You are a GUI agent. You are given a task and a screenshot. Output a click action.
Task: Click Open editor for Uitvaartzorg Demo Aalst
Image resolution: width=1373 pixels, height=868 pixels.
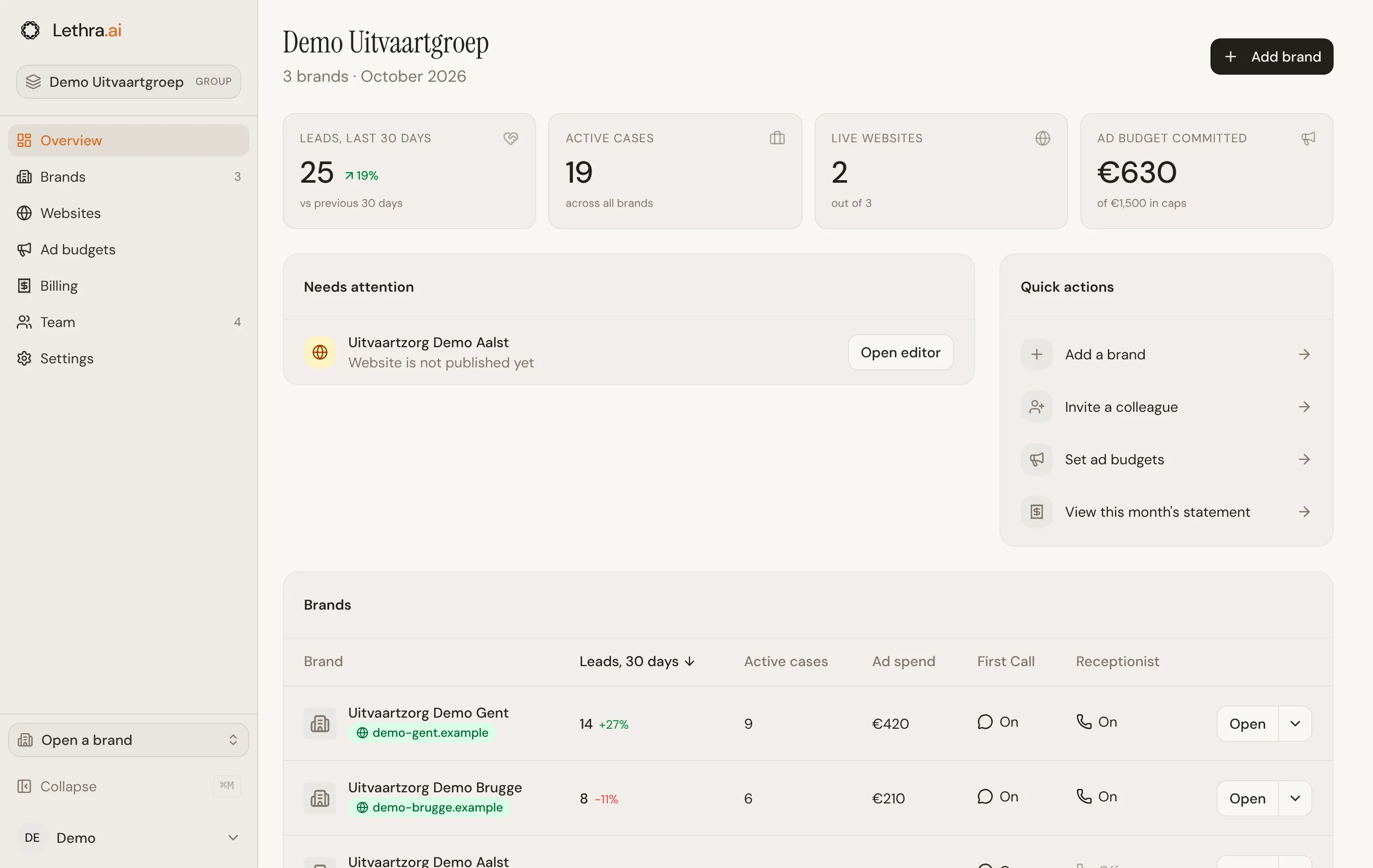[x=901, y=352]
